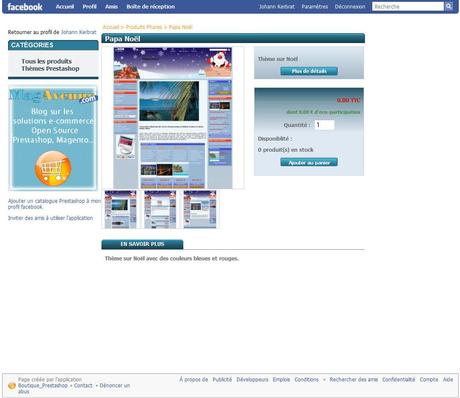Click the search magnifier icon
Viewport: 460px width, 398px height.
click(x=449, y=6)
